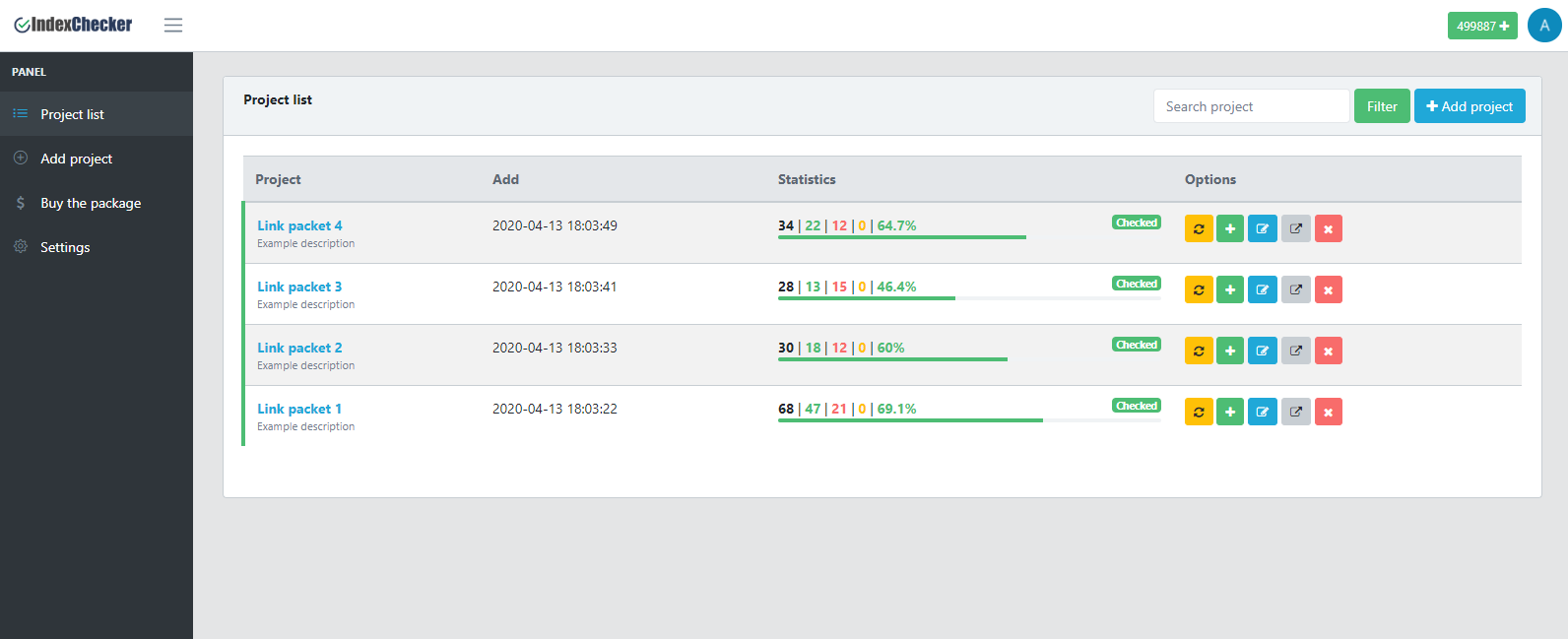The height and width of the screenshot is (639, 1568).
Task: Click the yellow refresh icon for Link packet 1
Action: 1199,412
